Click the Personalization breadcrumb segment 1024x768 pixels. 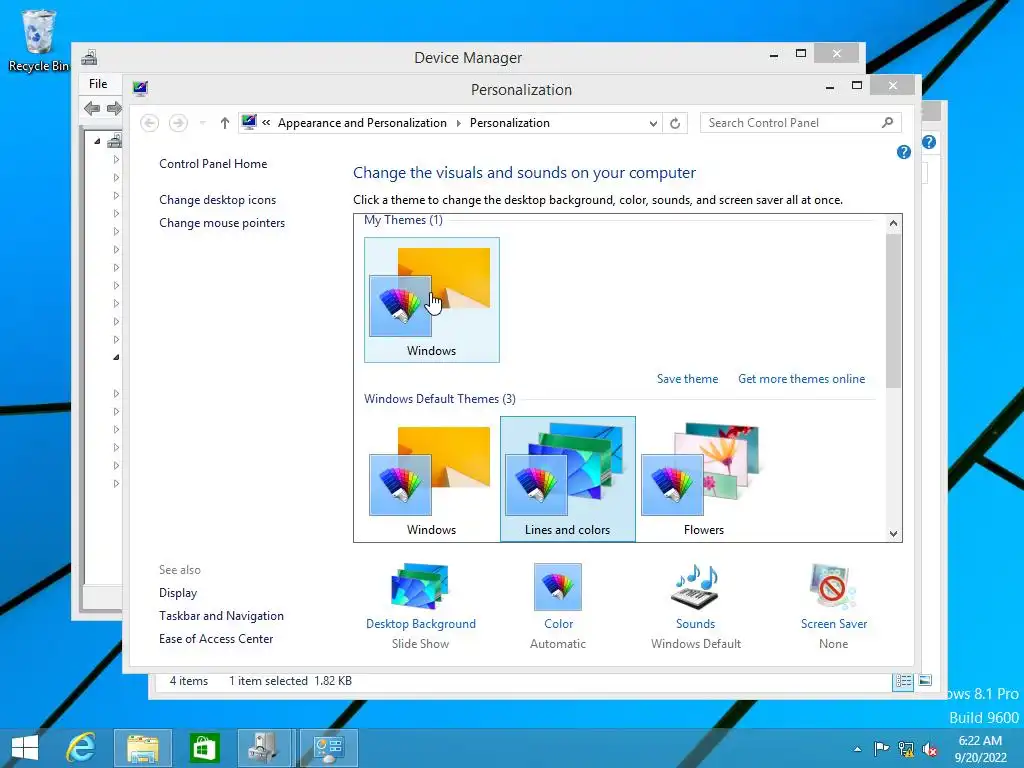(509, 123)
